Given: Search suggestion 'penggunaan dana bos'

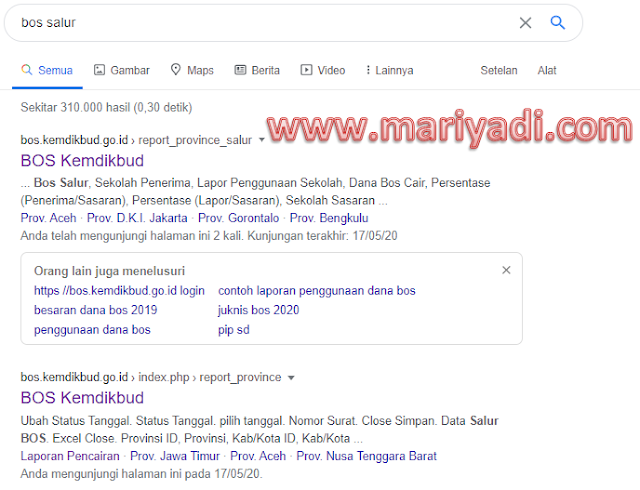Looking at the screenshot, I should point(92,330).
